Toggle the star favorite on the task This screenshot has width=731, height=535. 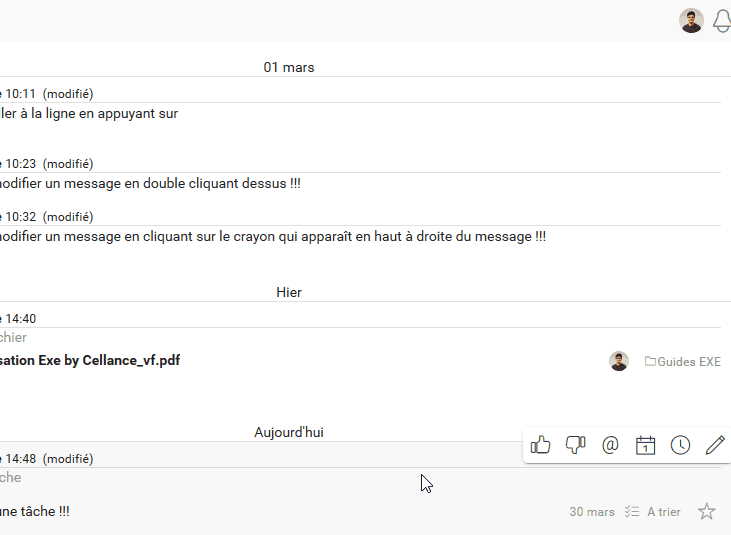[x=706, y=512]
